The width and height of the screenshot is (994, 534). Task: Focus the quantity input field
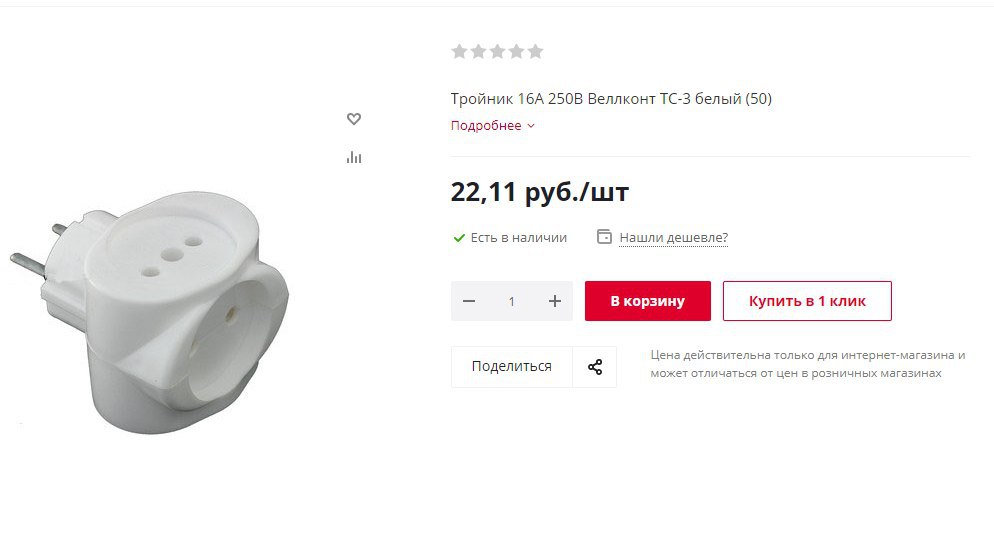pos(512,301)
